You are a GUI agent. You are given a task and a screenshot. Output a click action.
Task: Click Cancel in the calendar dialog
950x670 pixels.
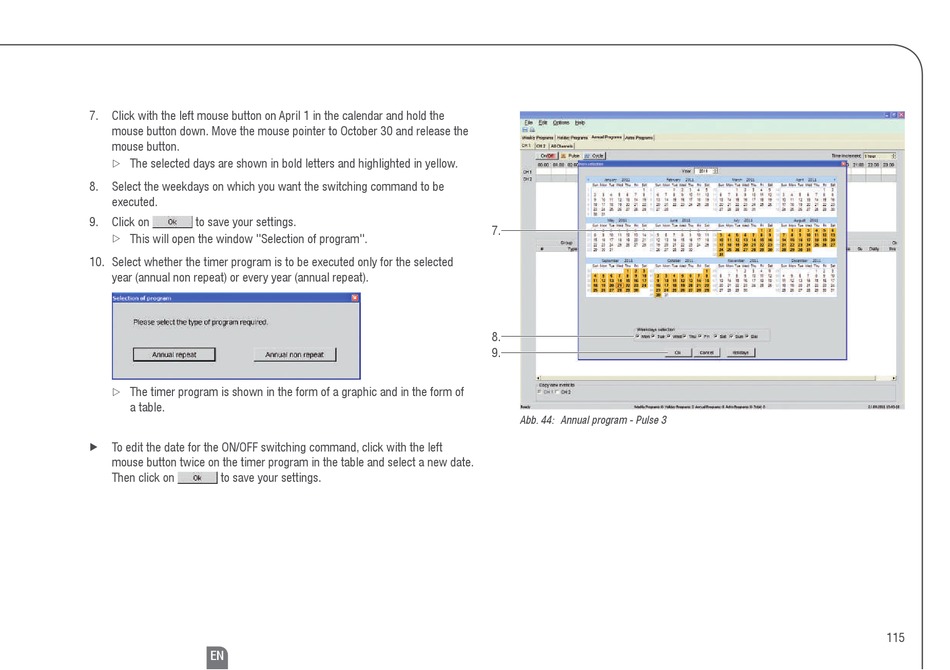(x=706, y=353)
